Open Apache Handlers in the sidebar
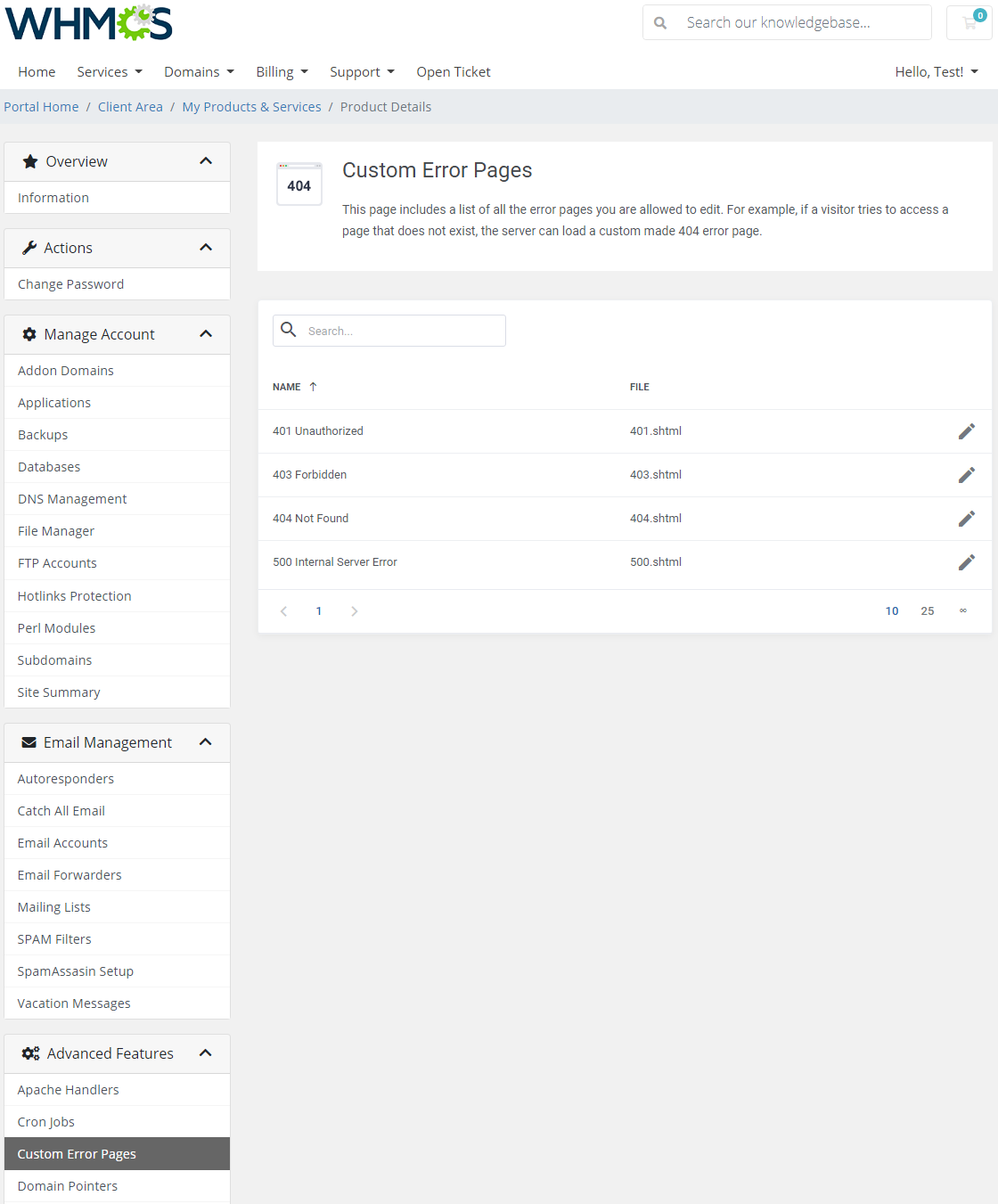This screenshot has height=1204, width=998. (117, 1090)
